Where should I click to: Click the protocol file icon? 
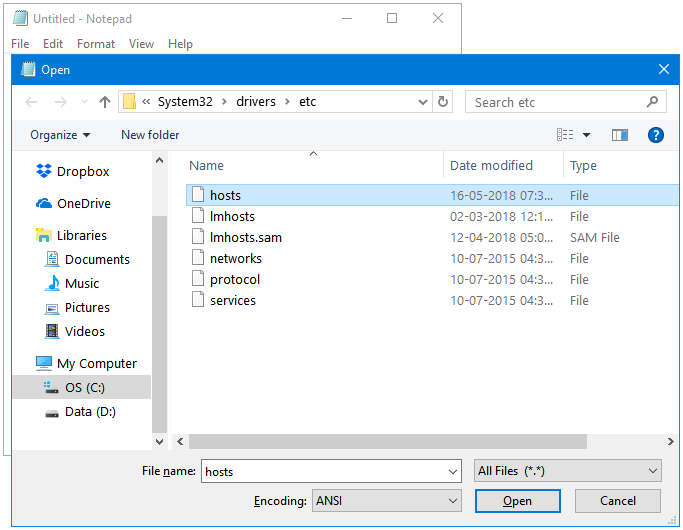pyautogui.click(x=198, y=279)
